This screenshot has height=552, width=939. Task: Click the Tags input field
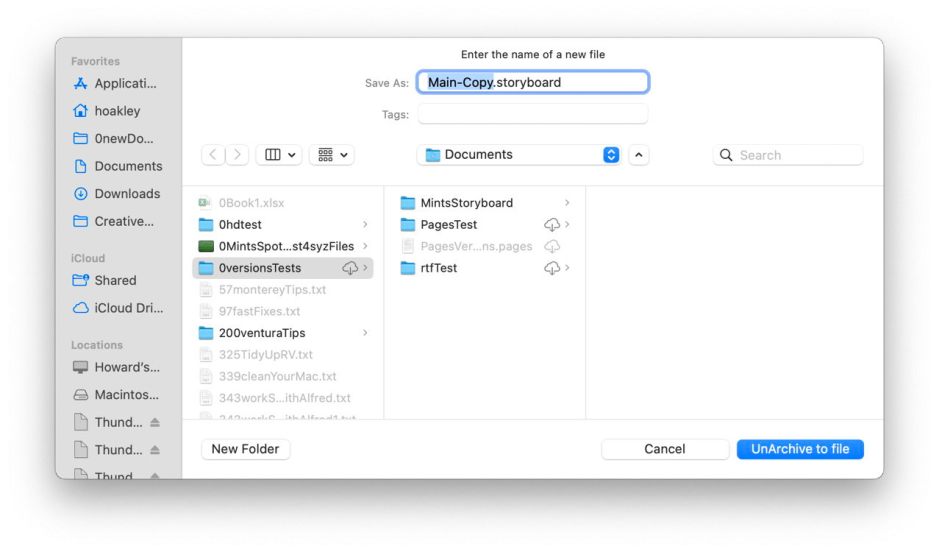[532, 114]
